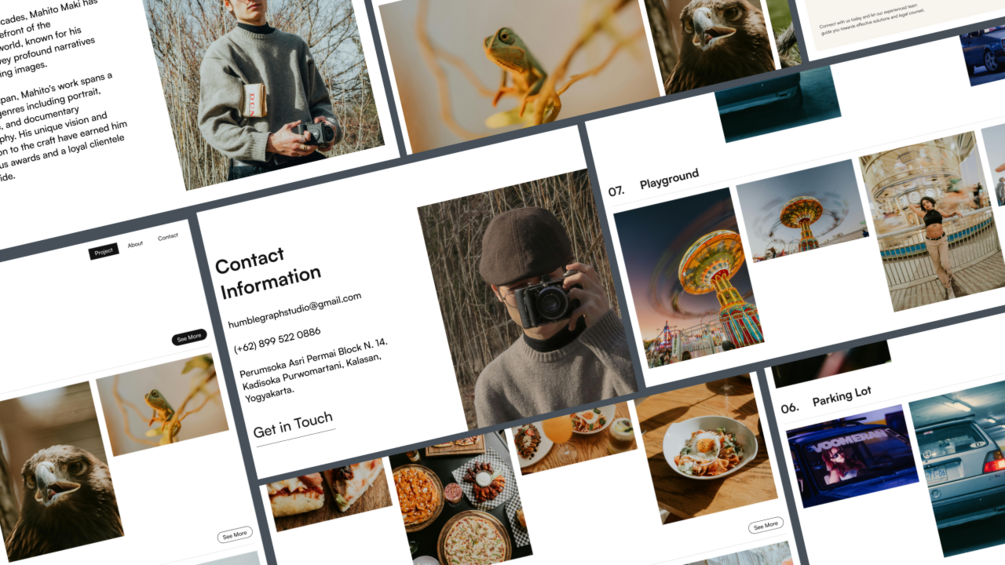Click the Get in Touch link

[294, 425]
